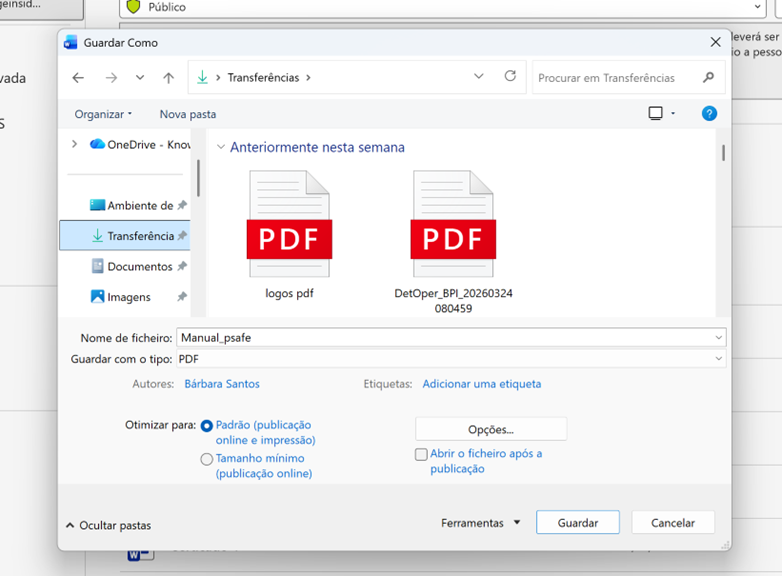The image size is (782, 576).
Task: Open the help question mark icon
Action: [709, 114]
